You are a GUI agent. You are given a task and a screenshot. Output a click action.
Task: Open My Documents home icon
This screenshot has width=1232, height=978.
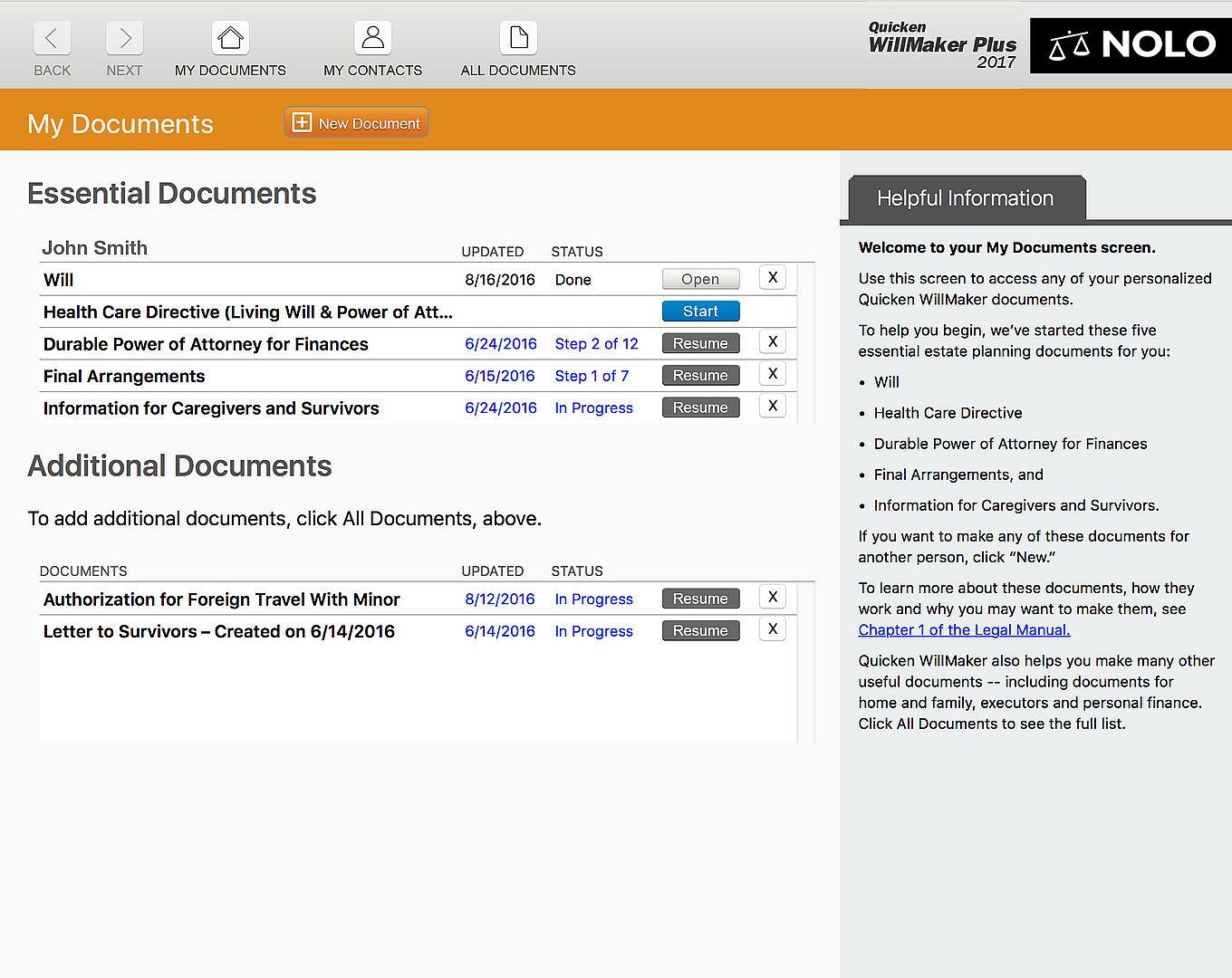click(x=230, y=39)
